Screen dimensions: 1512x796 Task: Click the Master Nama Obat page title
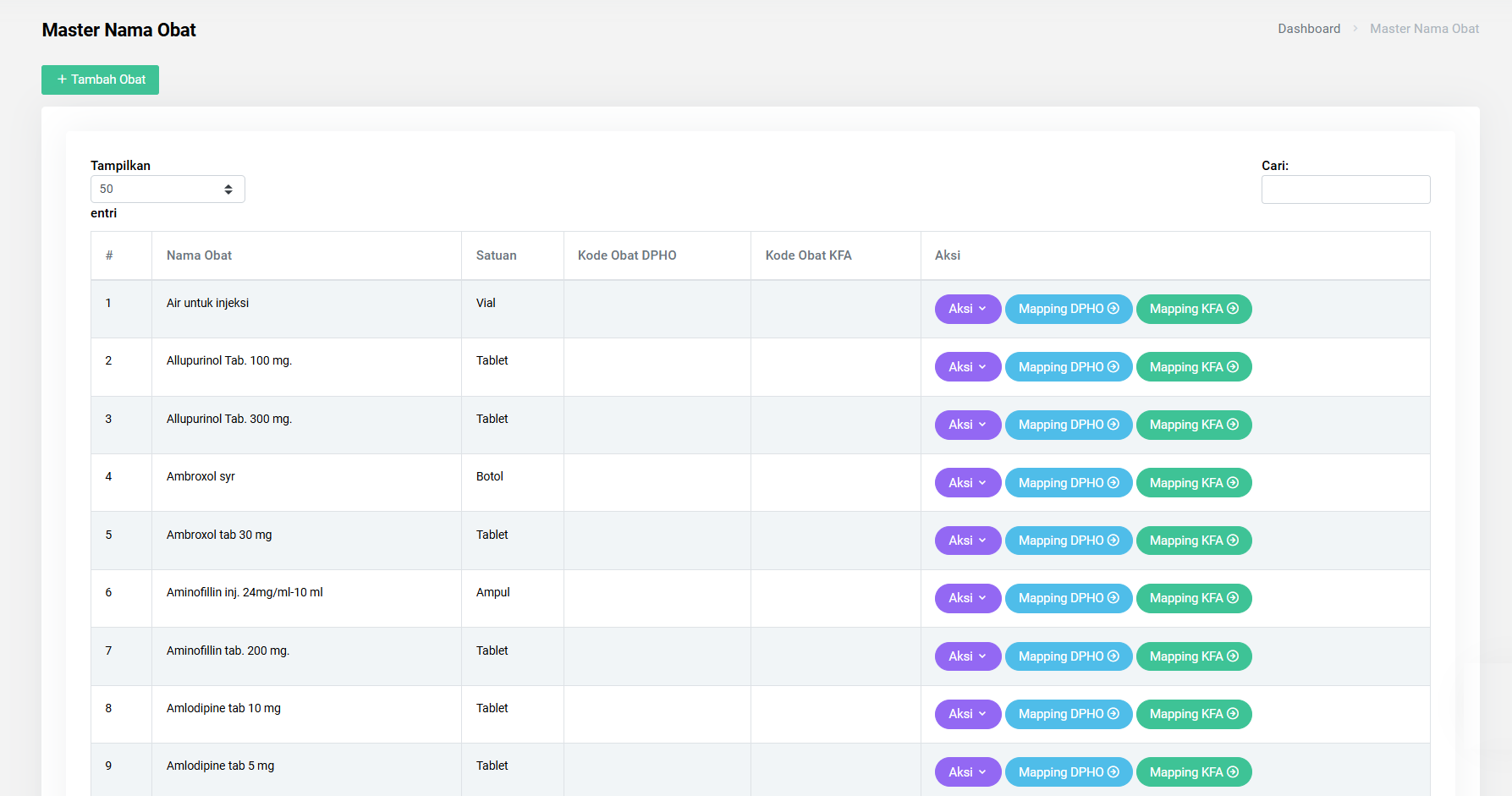pos(118,30)
